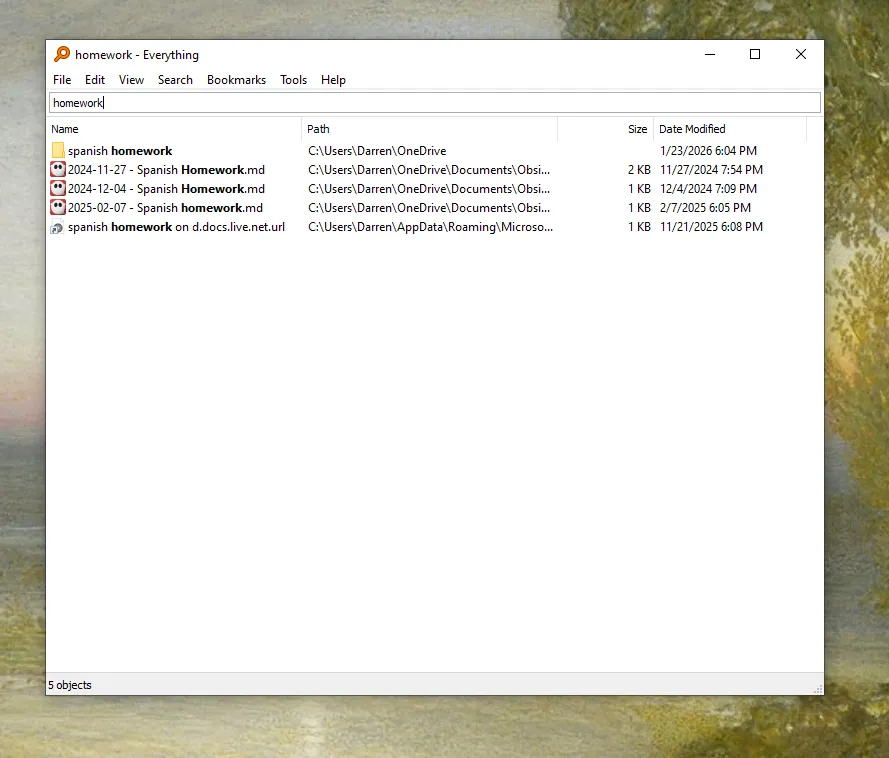Image resolution: width=889 pixels, height=758 pixels.
Task: Open the Help menu
Action: tap(333, 79)
